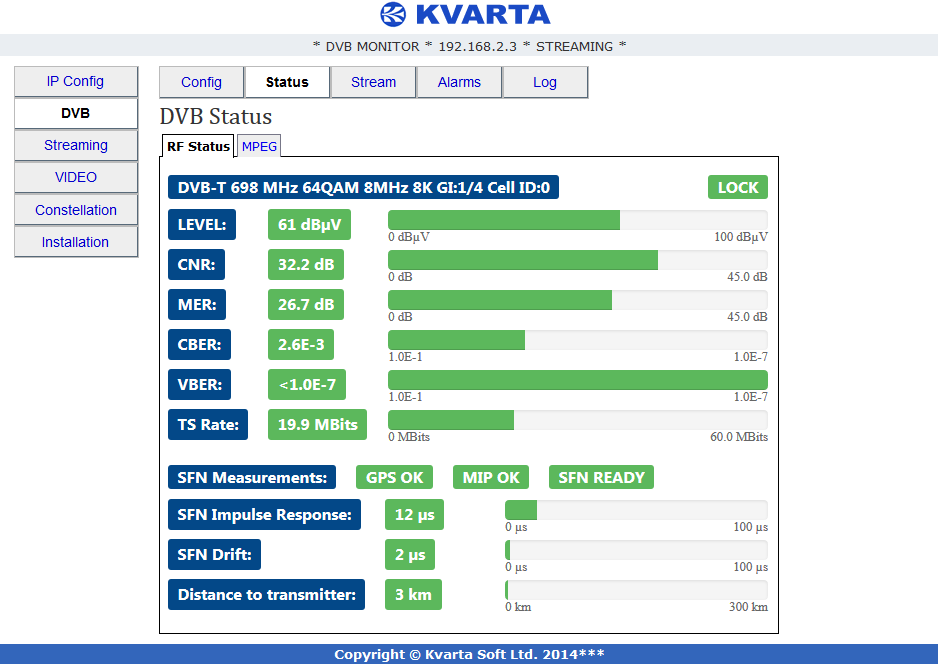Click the 2.6E-3 CBER value
Image resolution: width=938 pixels, height=664 pixels.
point(301,345)
